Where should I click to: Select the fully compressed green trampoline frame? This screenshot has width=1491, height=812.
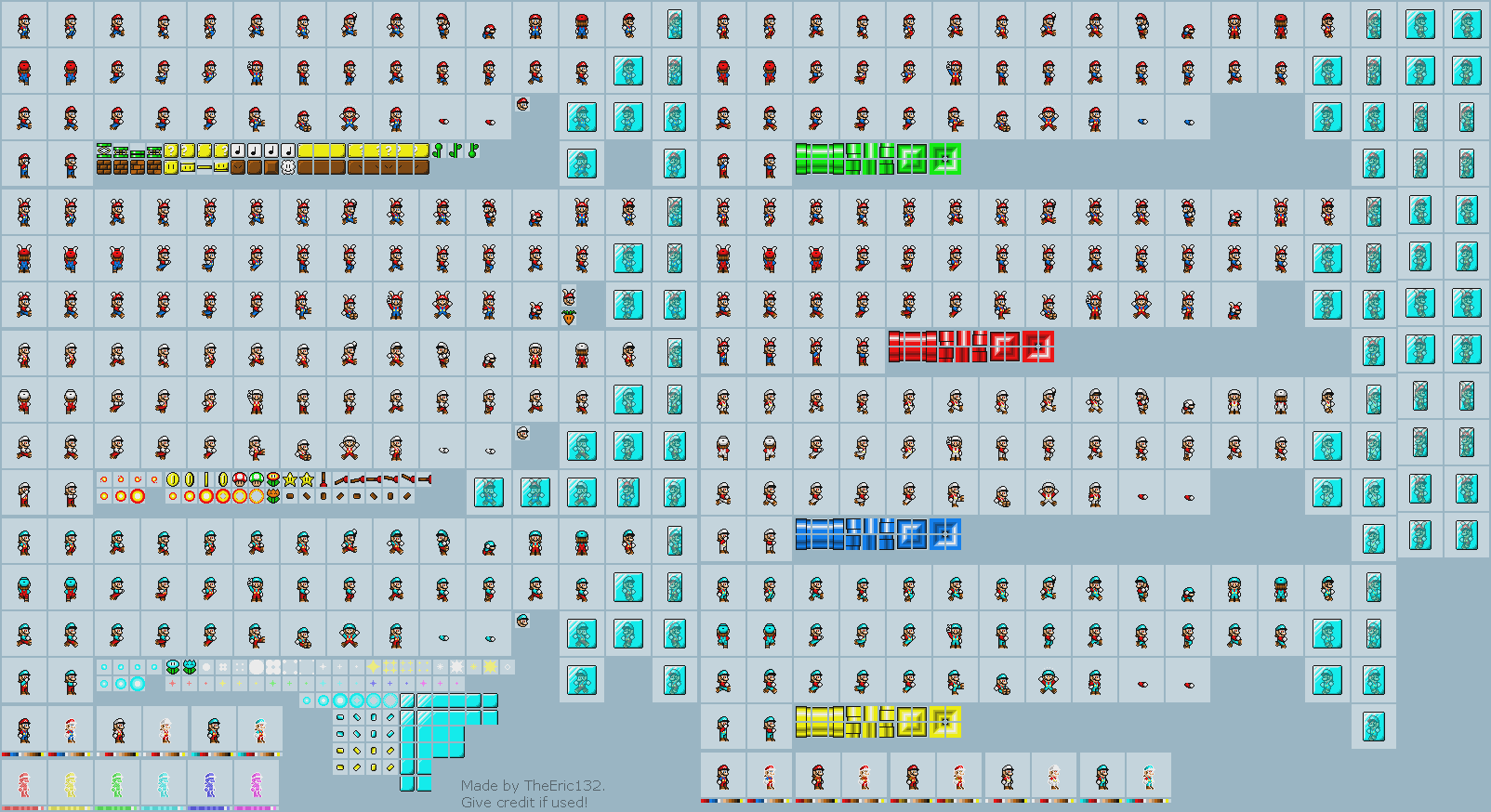tap(137, 154)
